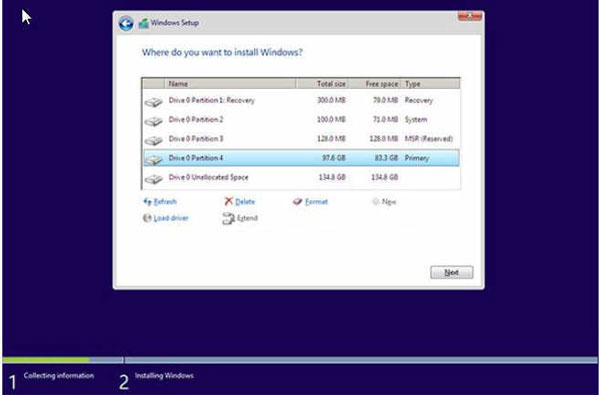Click drive icon for Unallocated Space

tap(153, 178)
